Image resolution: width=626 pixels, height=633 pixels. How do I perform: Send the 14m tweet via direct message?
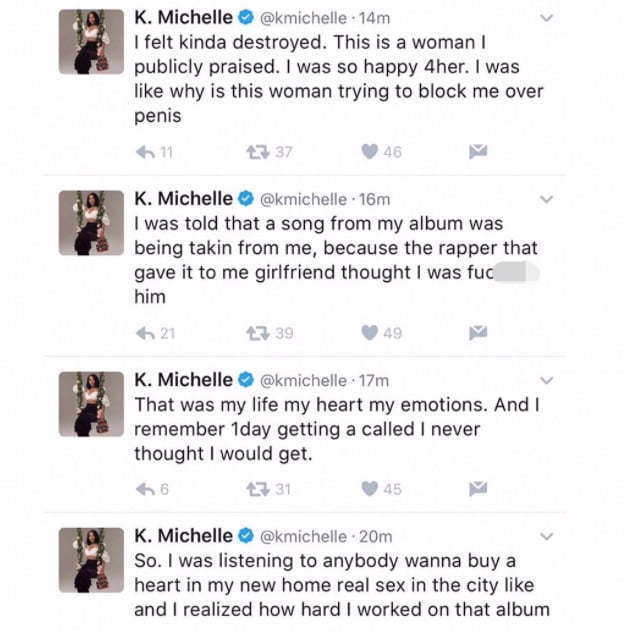pyautogui.click(x=478, y=151)
